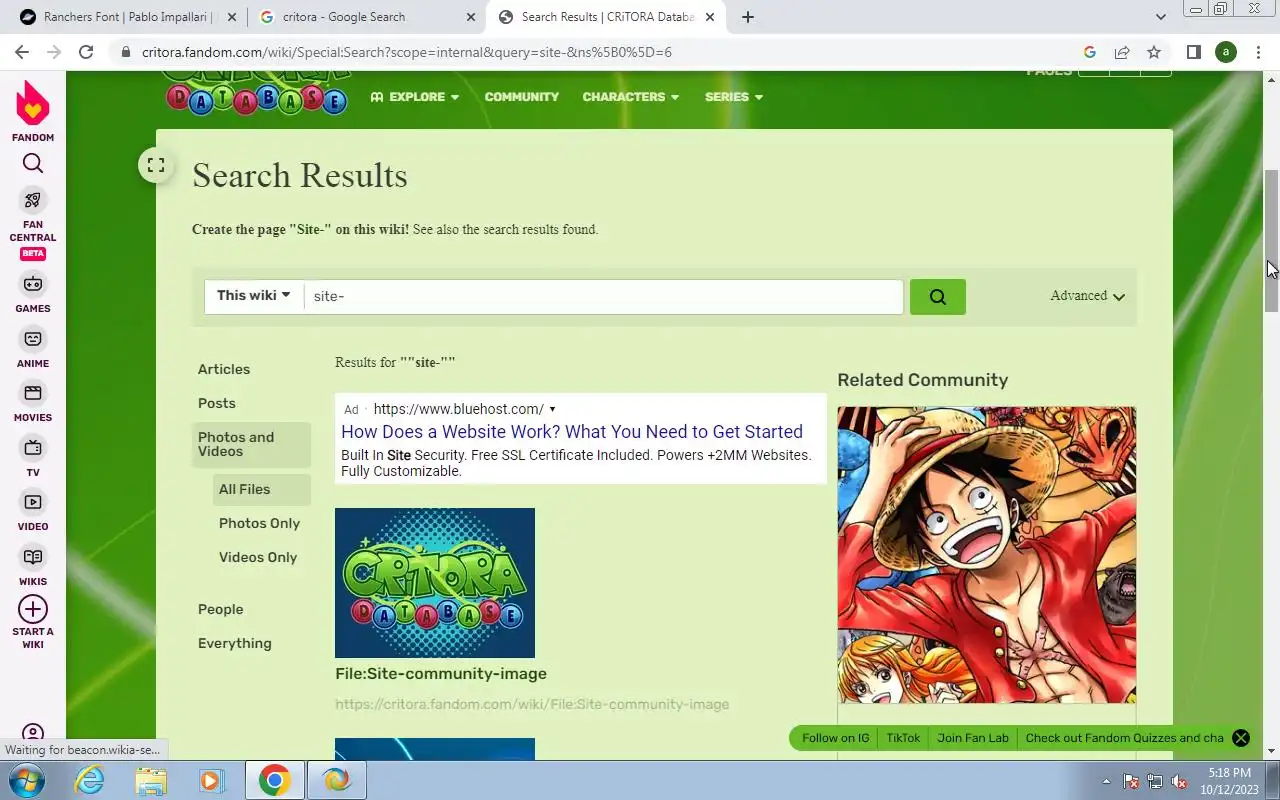Open the File:Site-community-image link
Image resolution: width=1280 pixels, height=800 pixels.
[x=441, y=674]
